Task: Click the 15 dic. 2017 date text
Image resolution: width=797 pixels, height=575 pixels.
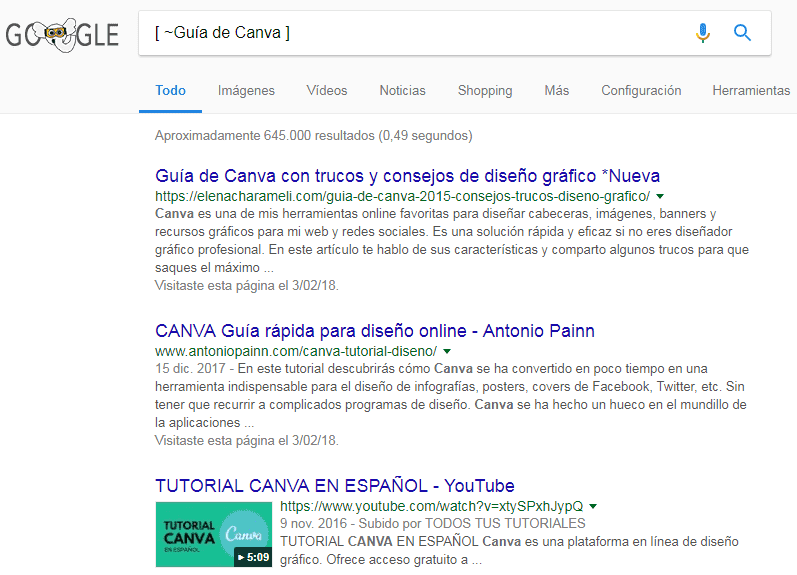Action: 190,369
